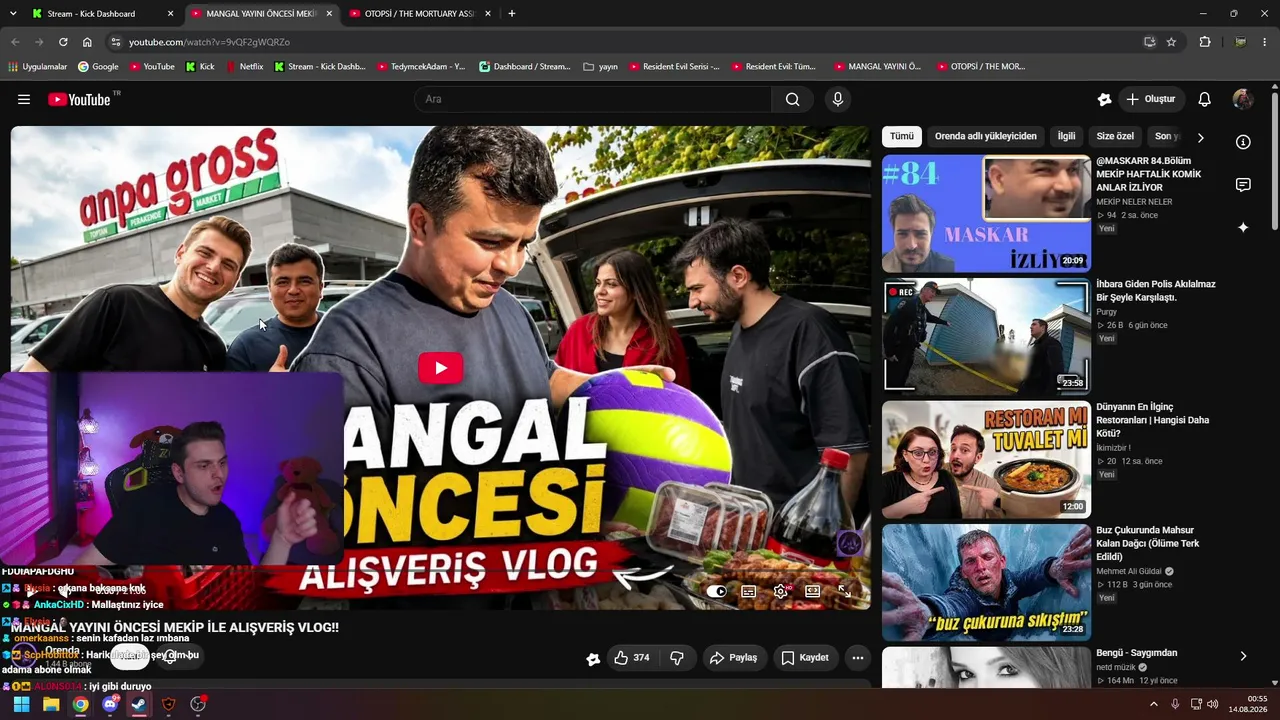Open the side panel info icon
Image resolution: width=1280 pixels, height=720 pixels.
pos(1243,142)
